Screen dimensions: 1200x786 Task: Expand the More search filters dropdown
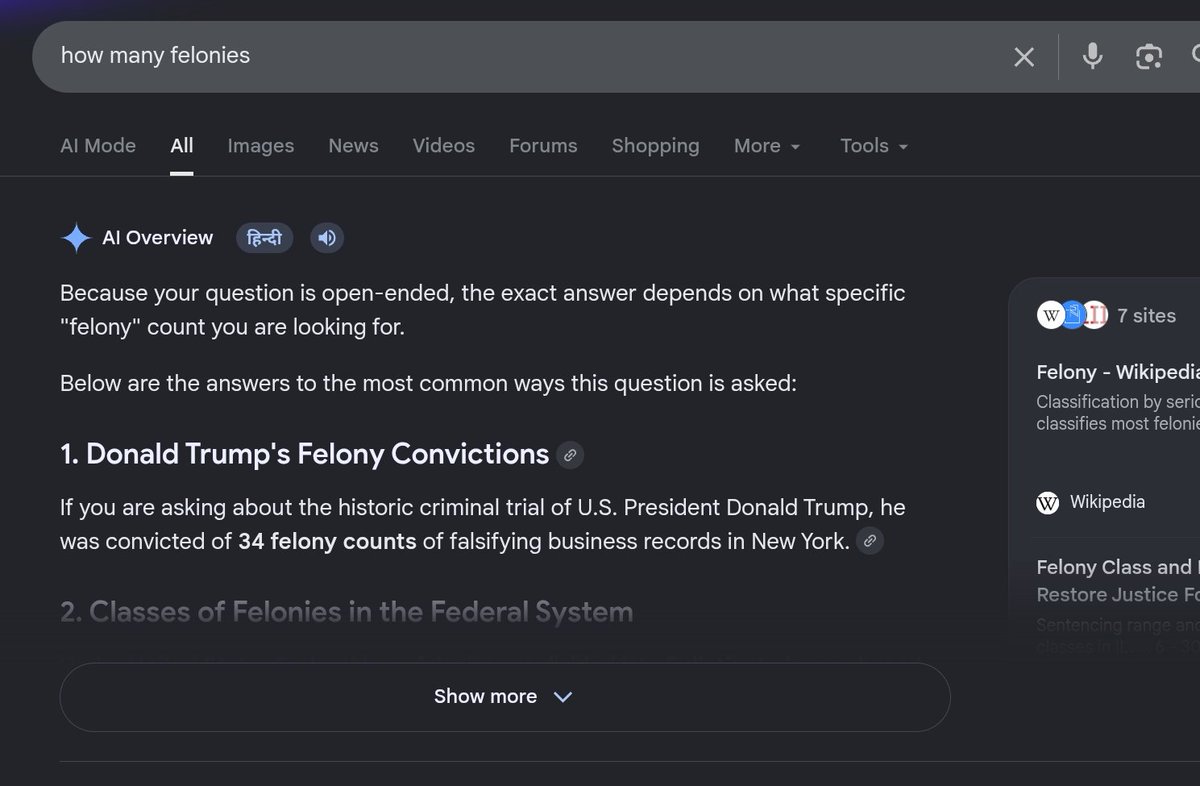click(x=767, y=146)
